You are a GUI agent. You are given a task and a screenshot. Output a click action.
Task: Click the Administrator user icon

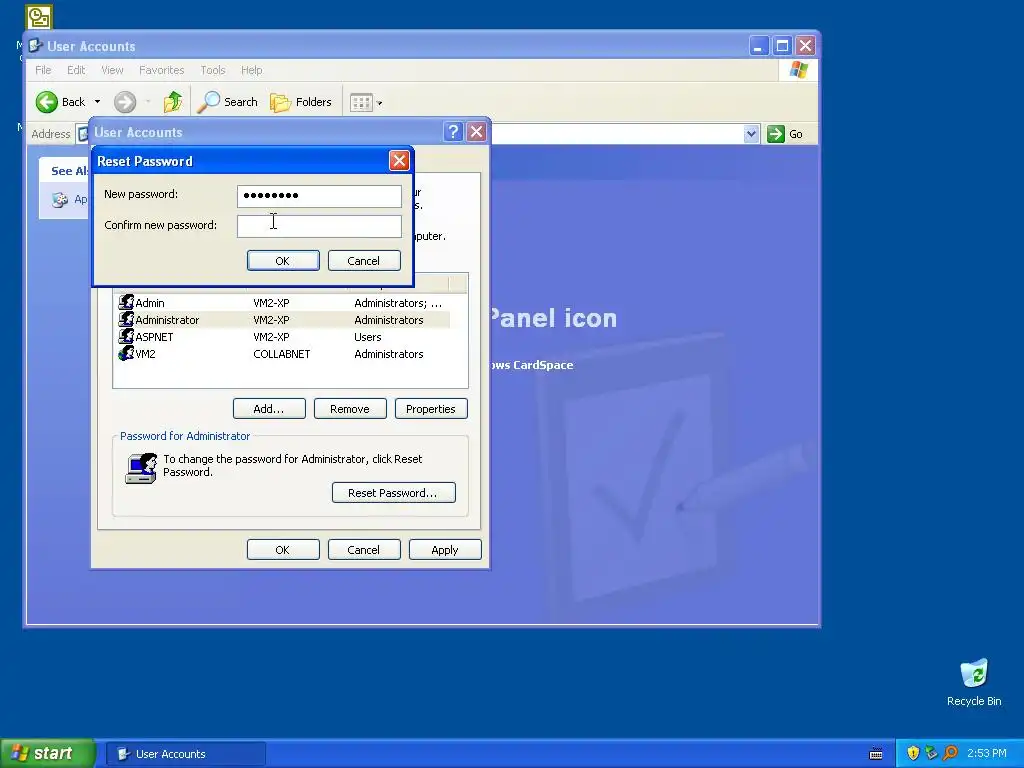tap(126, 319)
